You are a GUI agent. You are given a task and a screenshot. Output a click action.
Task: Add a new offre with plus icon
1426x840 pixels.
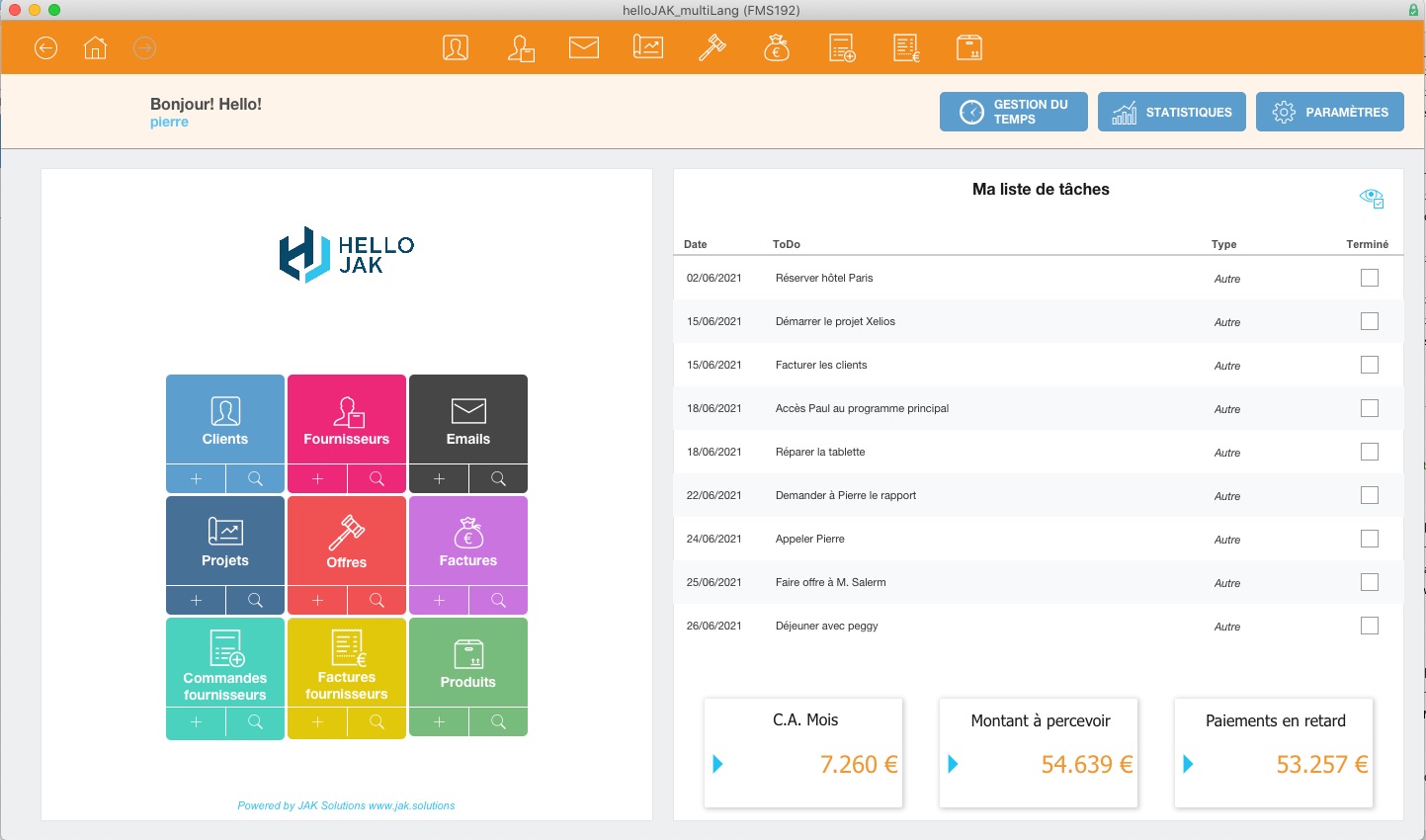[317, 600]
